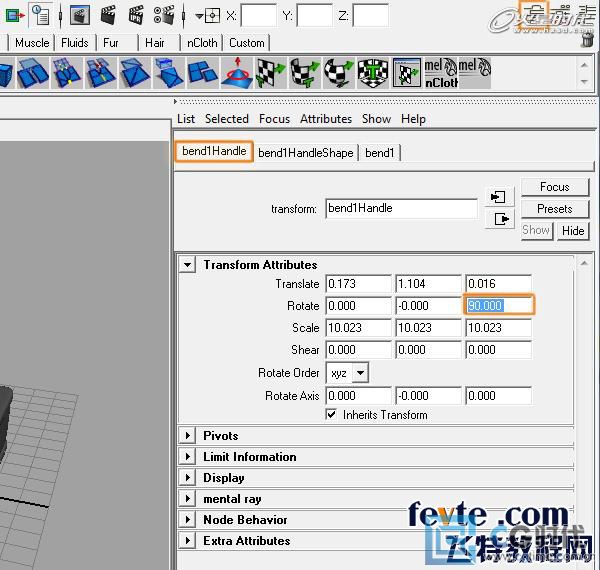The image size is (600, 570).
Task: Open the nCloth shelf tab
Action: [x=202, y=43]
